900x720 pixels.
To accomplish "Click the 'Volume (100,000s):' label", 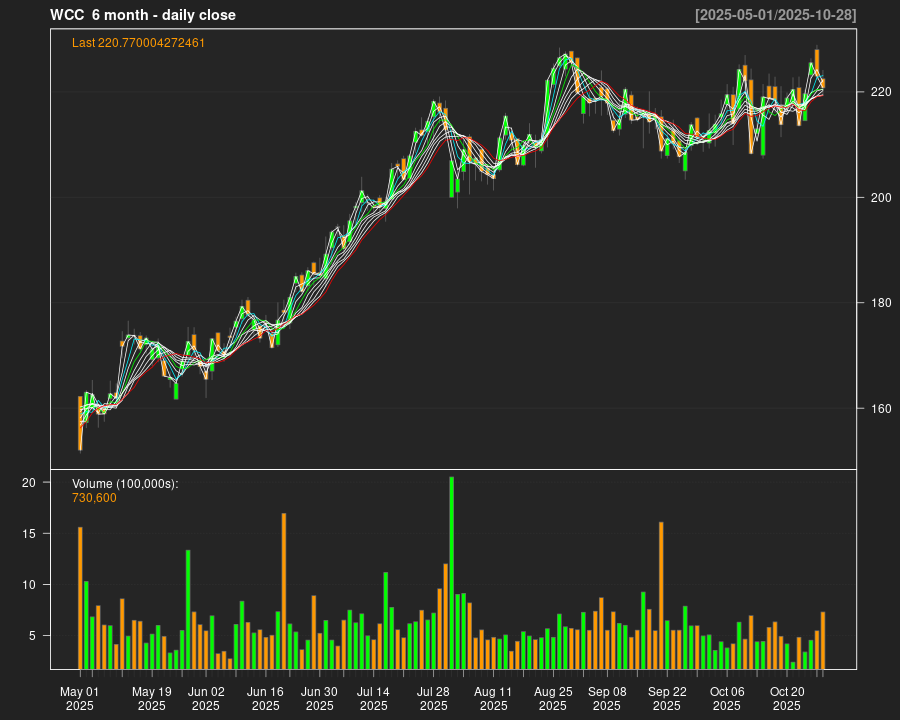I will pyautogui.click(x=125, y=484).
